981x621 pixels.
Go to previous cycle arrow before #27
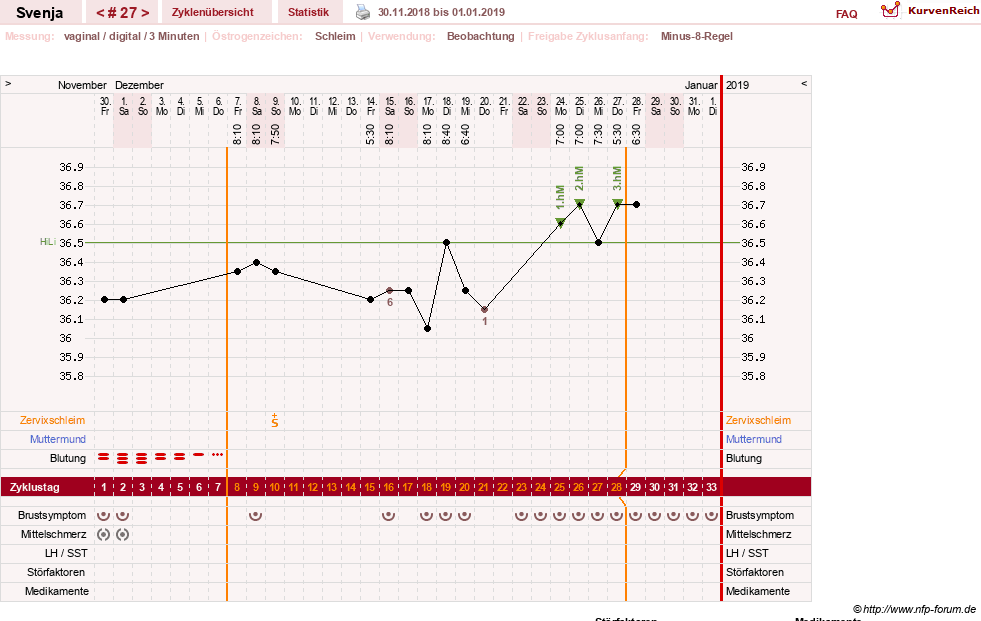[x=100, y=13]
